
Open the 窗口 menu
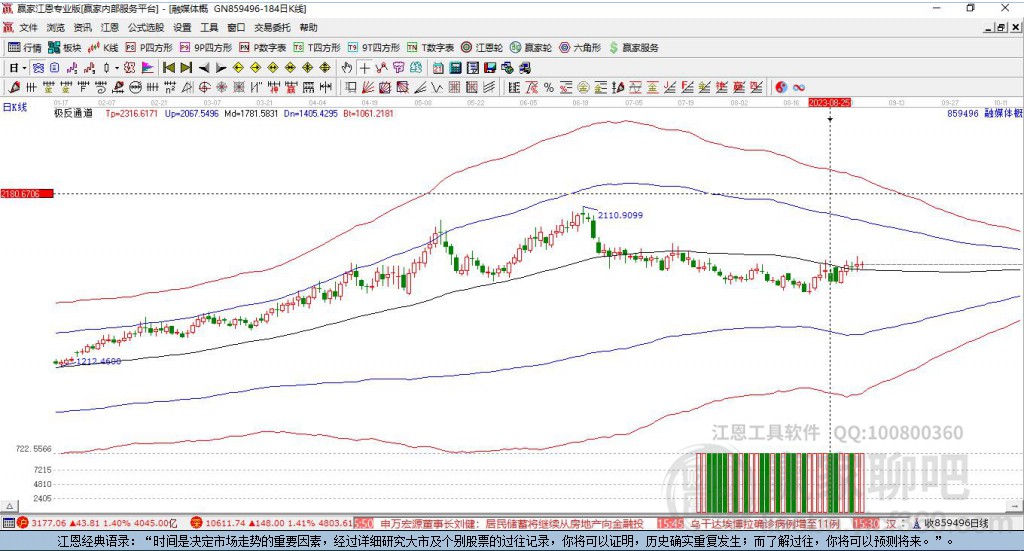click(236, 27)
